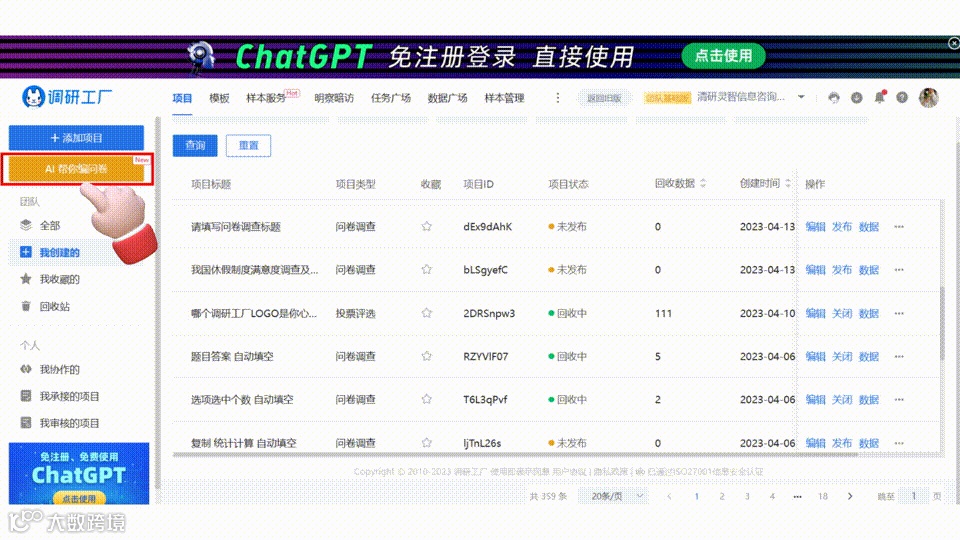The image size is (960, 540).
Task: Open 回收站 in the sidebar
Action: click(54, 306)
